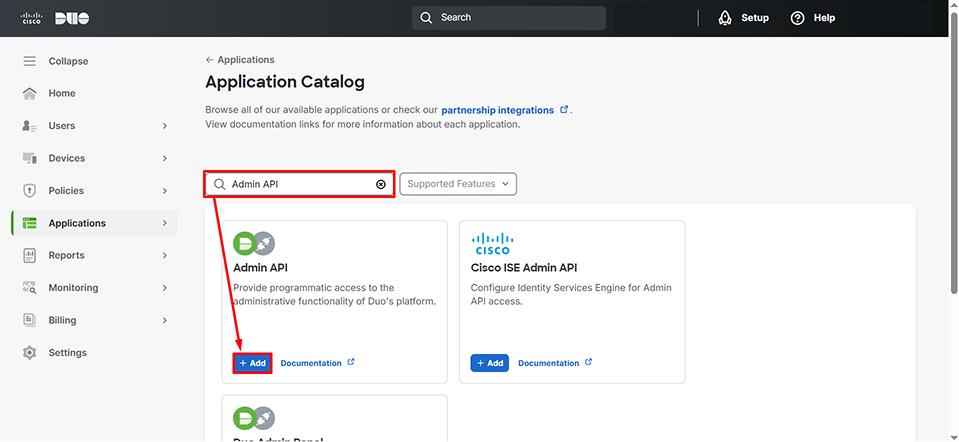
Task: Click the Cisco ISE Admin API logo
Action: click(x=492, y=243)
